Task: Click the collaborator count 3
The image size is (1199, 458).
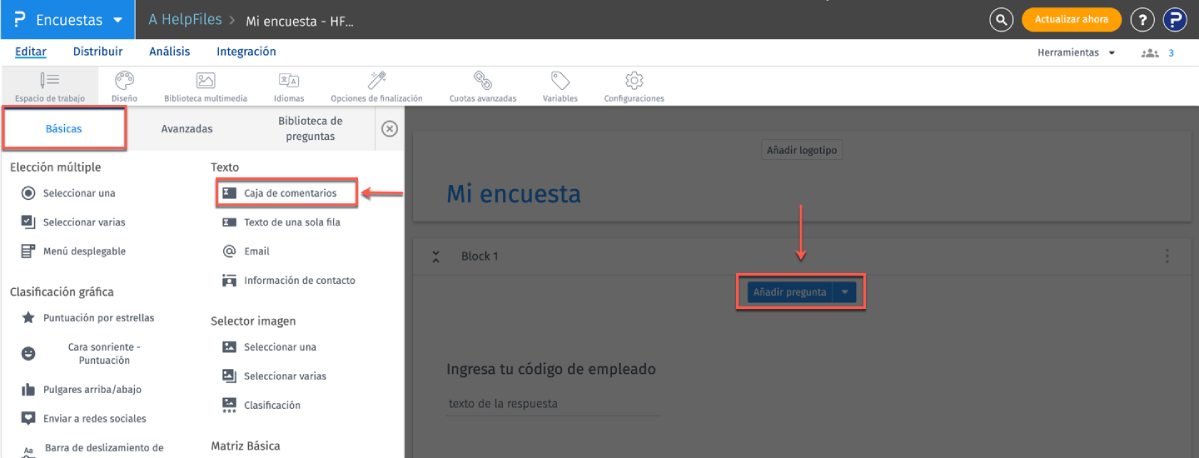Action: [x=1171, y=53]
